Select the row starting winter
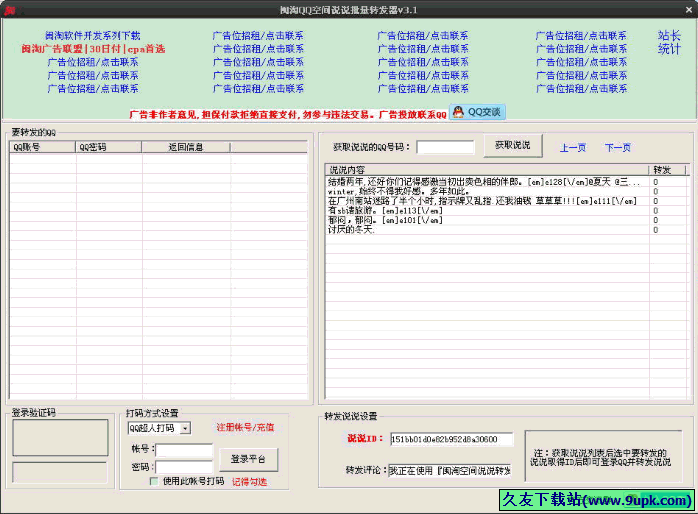 (506, 192)
